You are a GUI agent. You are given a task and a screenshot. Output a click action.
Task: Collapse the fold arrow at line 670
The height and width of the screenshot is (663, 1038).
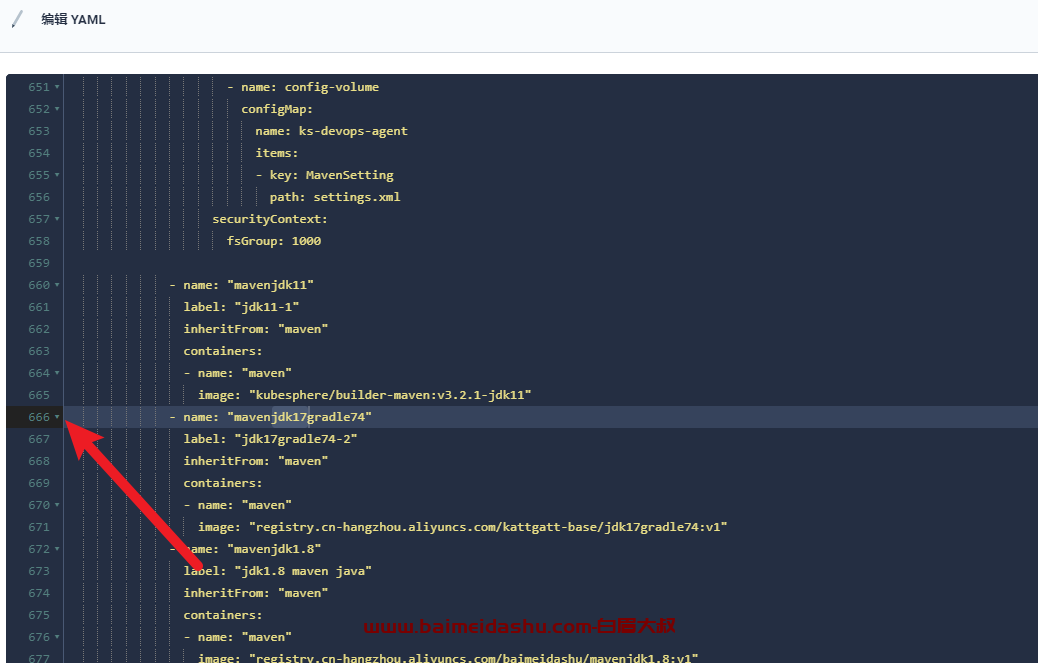57,505
